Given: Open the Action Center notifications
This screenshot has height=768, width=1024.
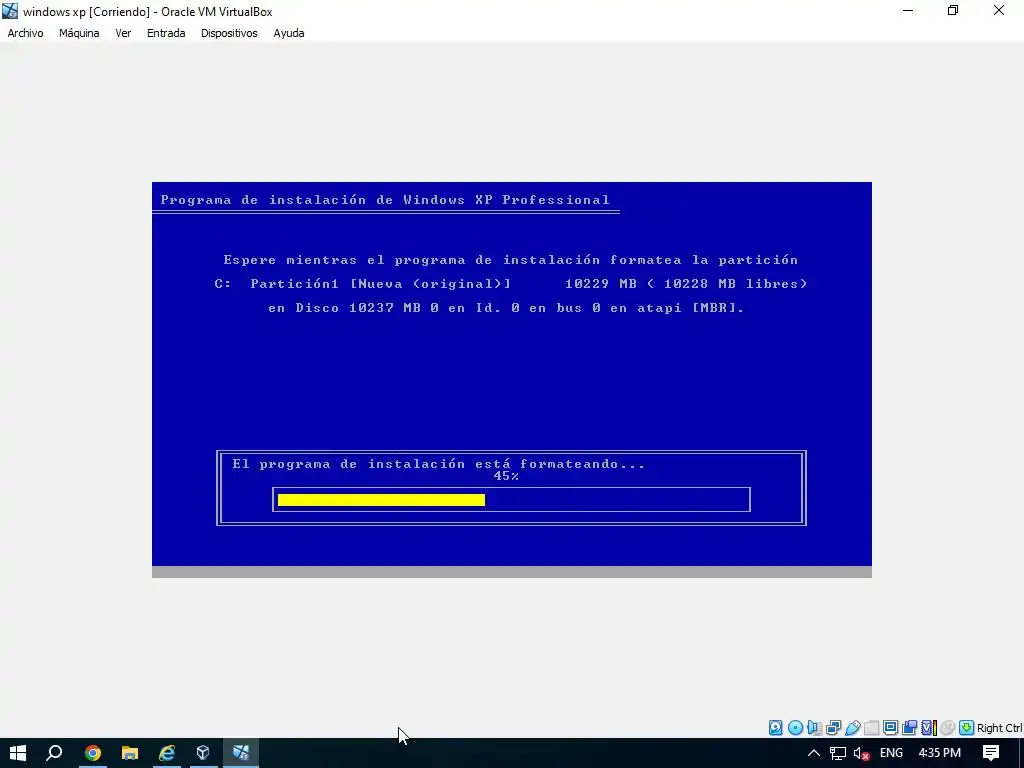Looking at the screenshot, I should click(991, 753).
